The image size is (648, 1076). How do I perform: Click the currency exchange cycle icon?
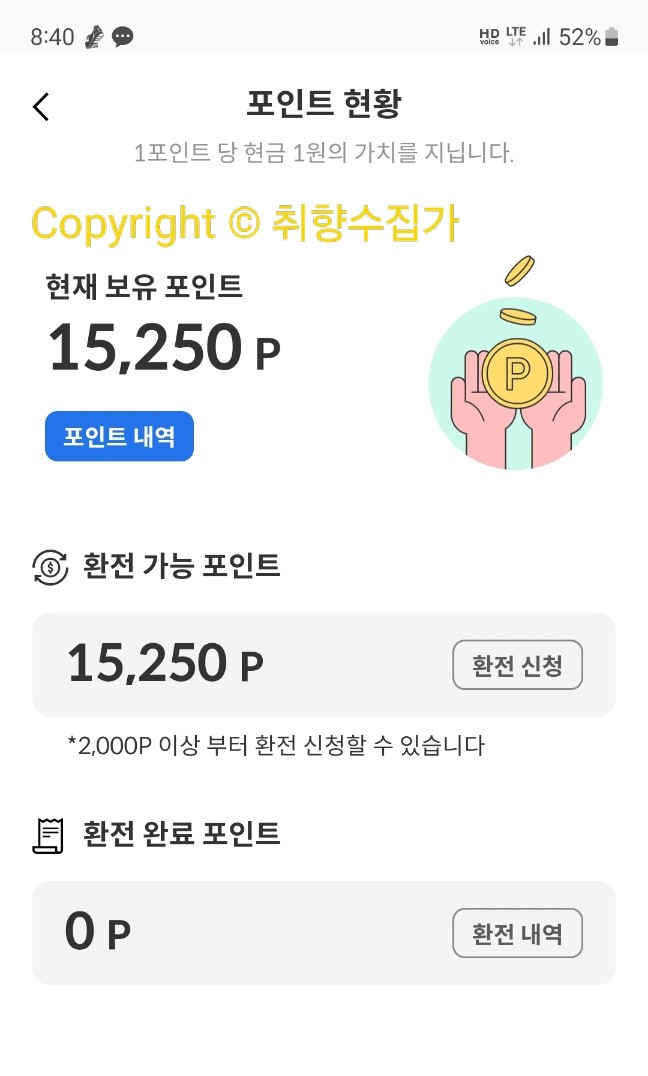pyautogui.click(x=50, y=567)
